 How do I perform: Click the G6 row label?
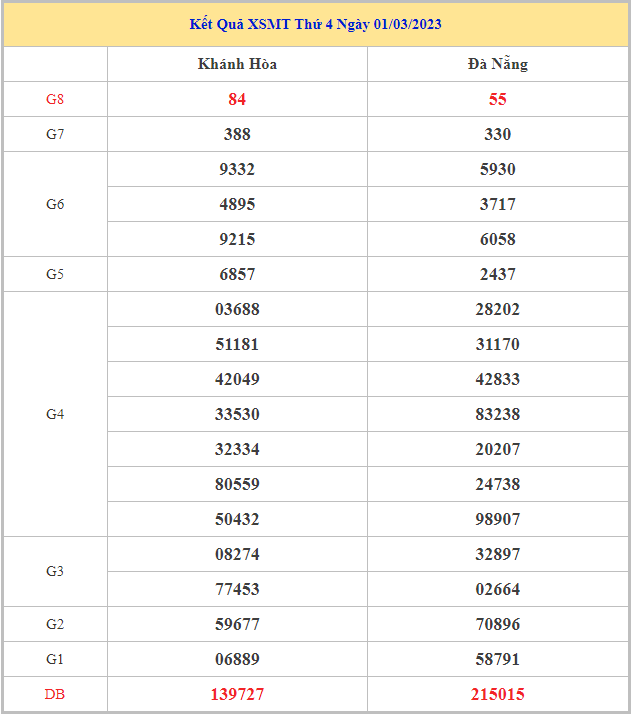(55, 204)
